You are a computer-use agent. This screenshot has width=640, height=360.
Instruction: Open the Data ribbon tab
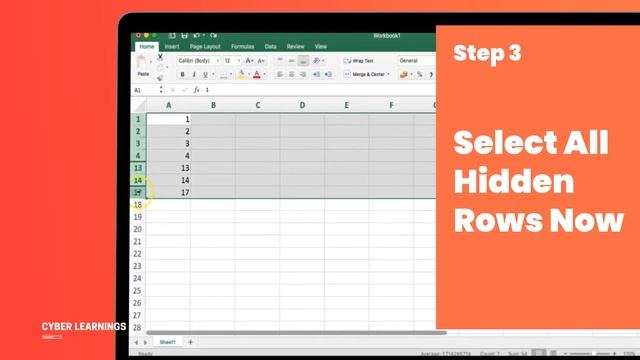(270, 47)
